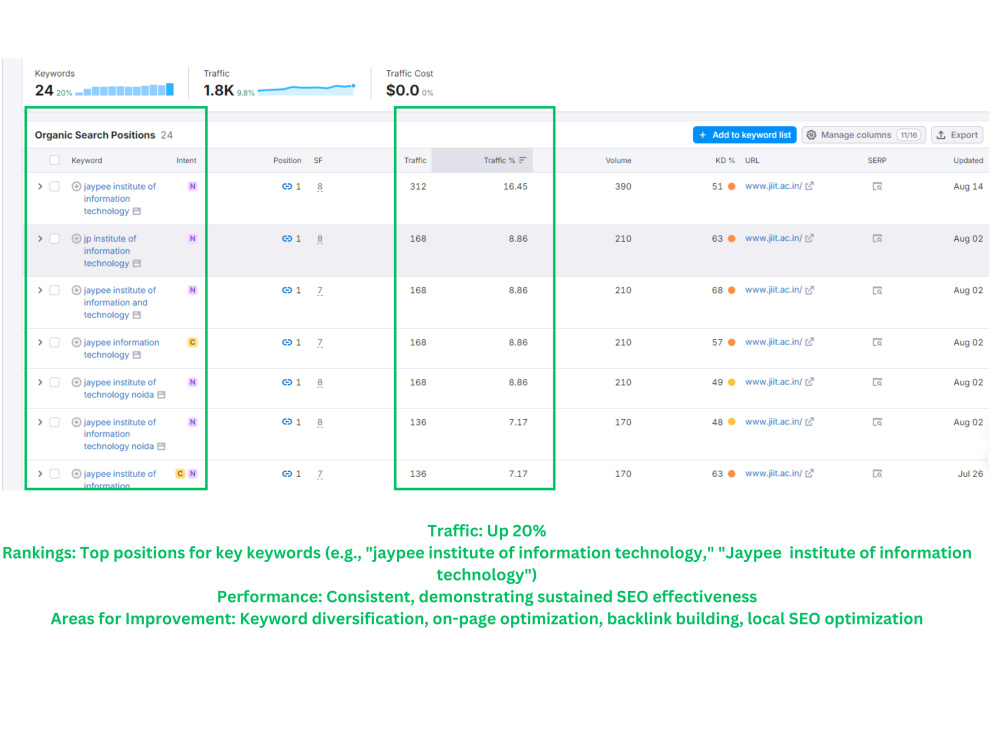The image size is (1000, 750).
Task: Sort table by Updated column header
Action: pyautogui.click(x=968, y=160)
